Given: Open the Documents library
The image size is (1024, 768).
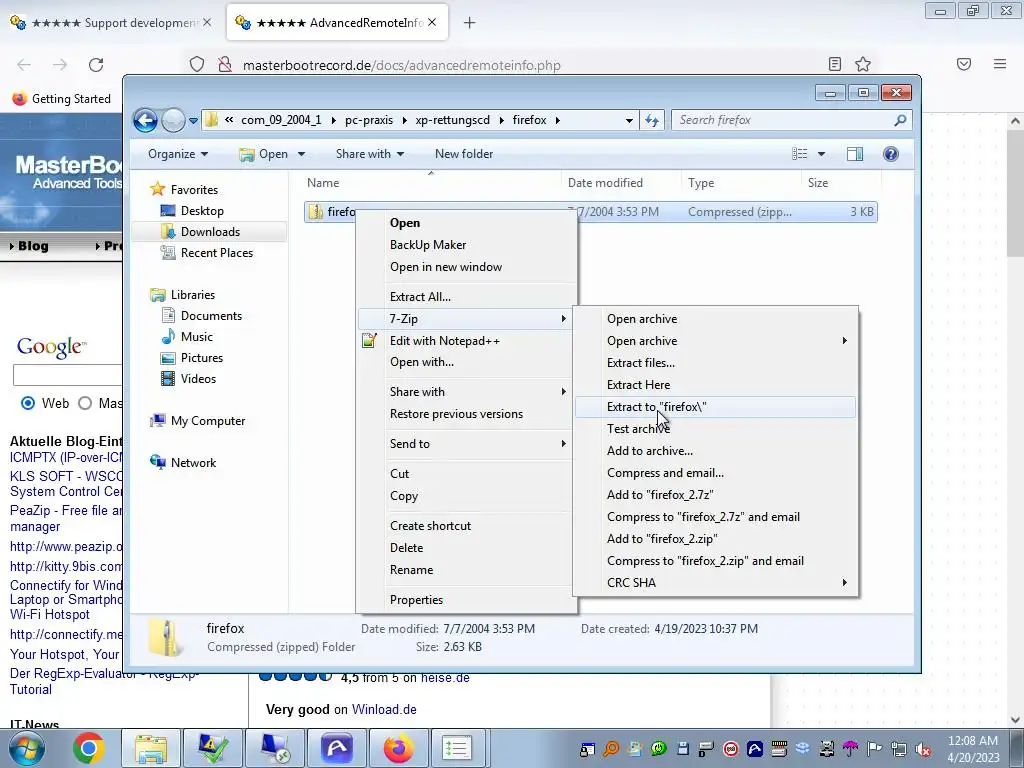Looking at the screenshot, I should [211, 315].
